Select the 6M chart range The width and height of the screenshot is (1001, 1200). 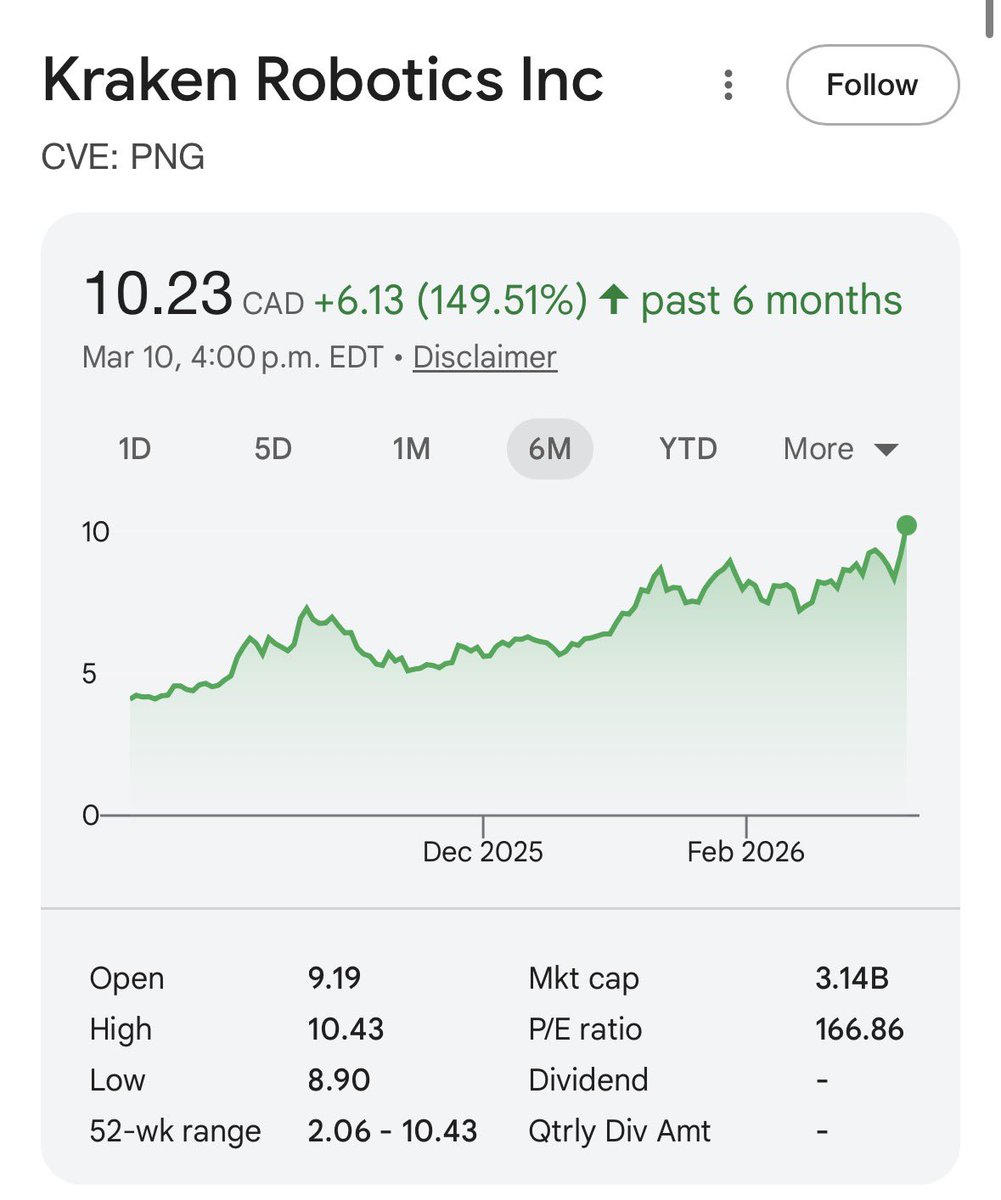[x=549, y=449]
